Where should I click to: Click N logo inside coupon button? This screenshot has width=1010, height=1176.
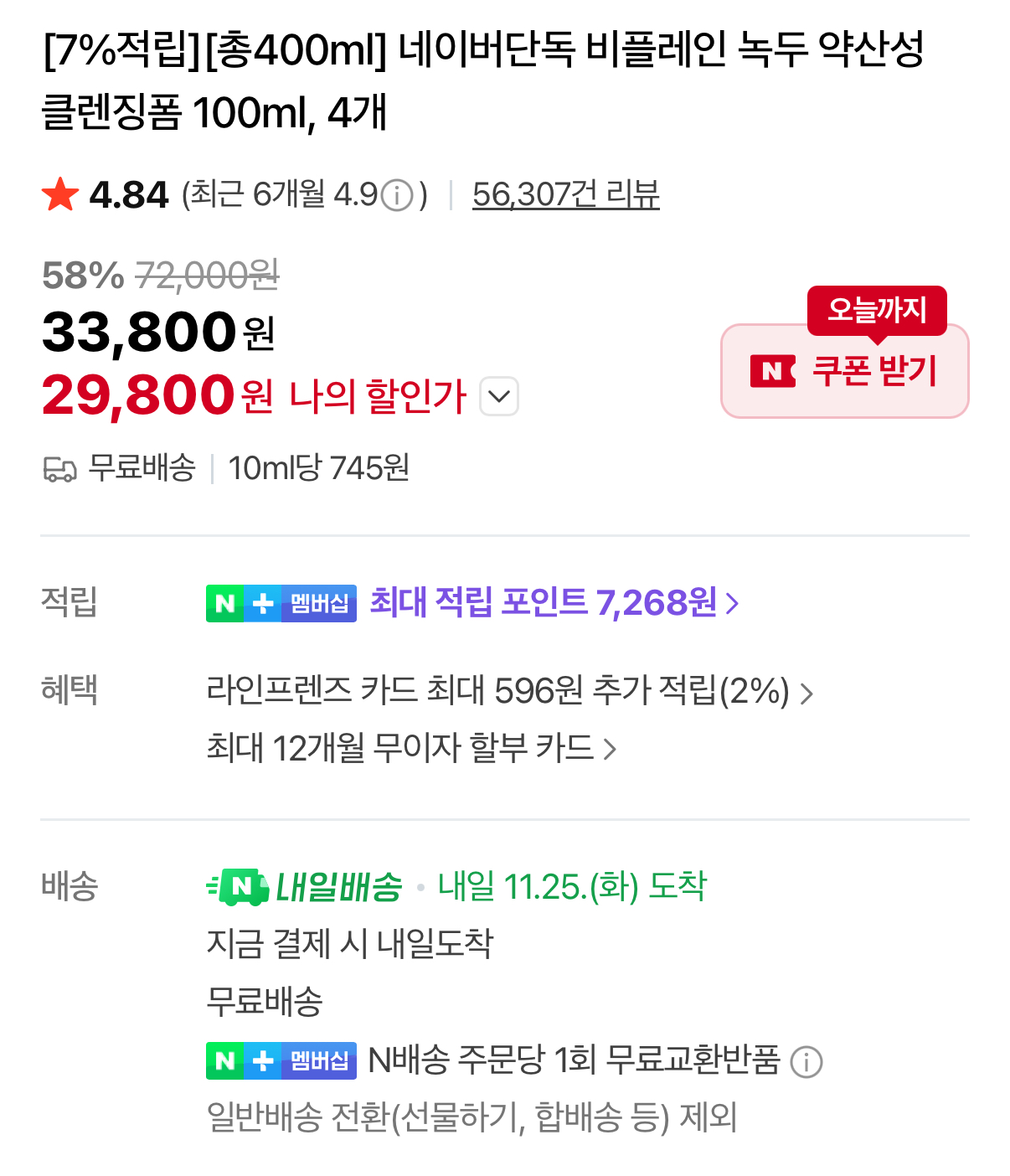coord(772,371)
